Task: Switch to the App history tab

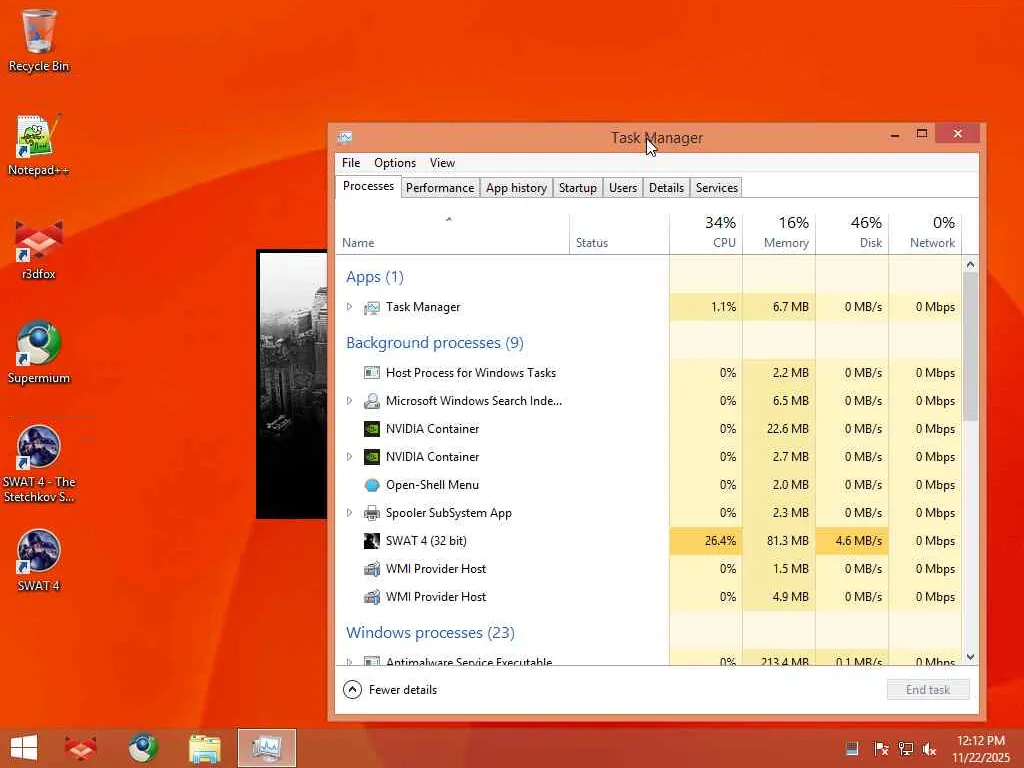Action: coord(516,188)
